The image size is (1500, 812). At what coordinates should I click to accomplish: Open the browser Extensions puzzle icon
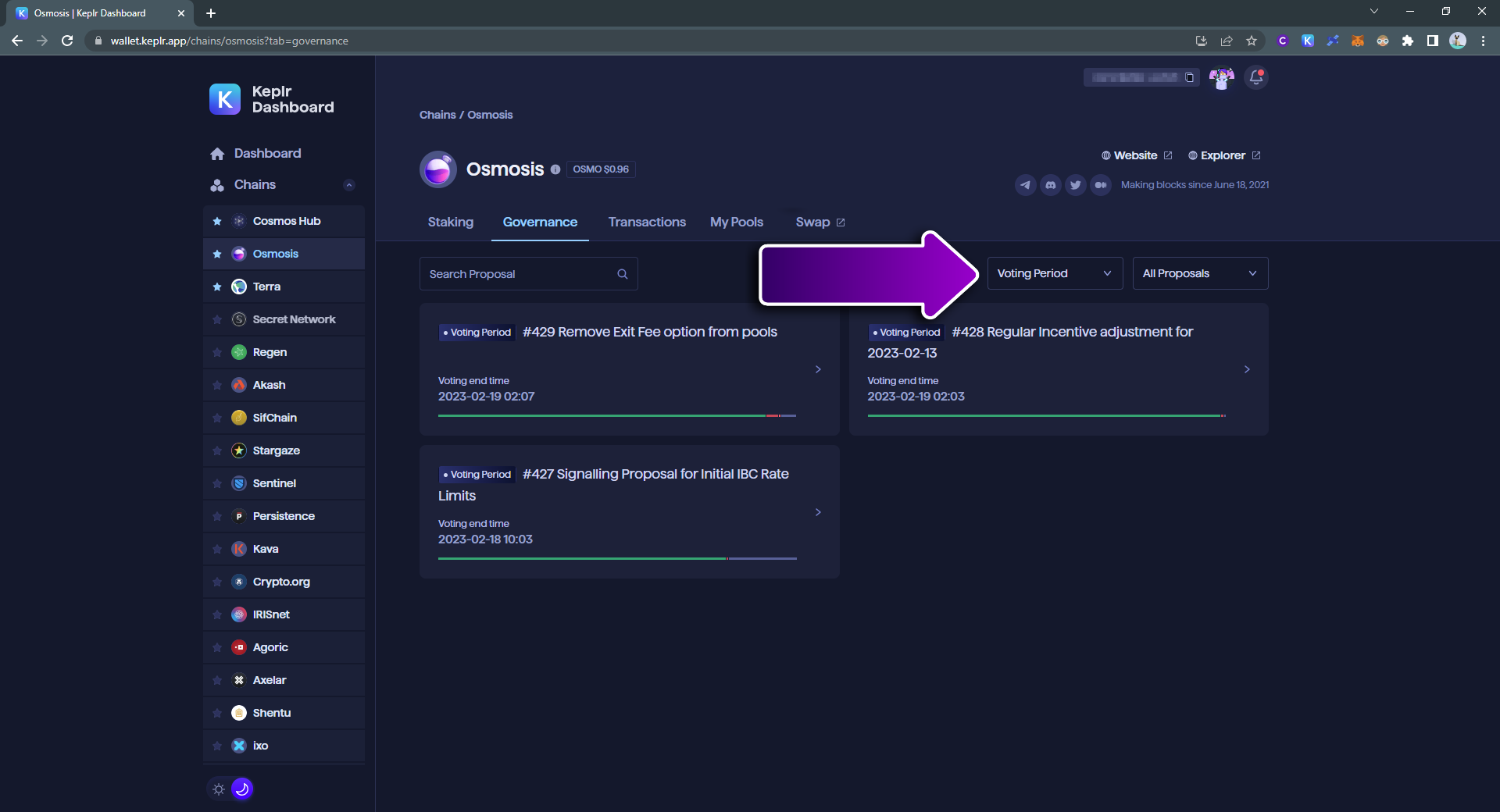1408,41
